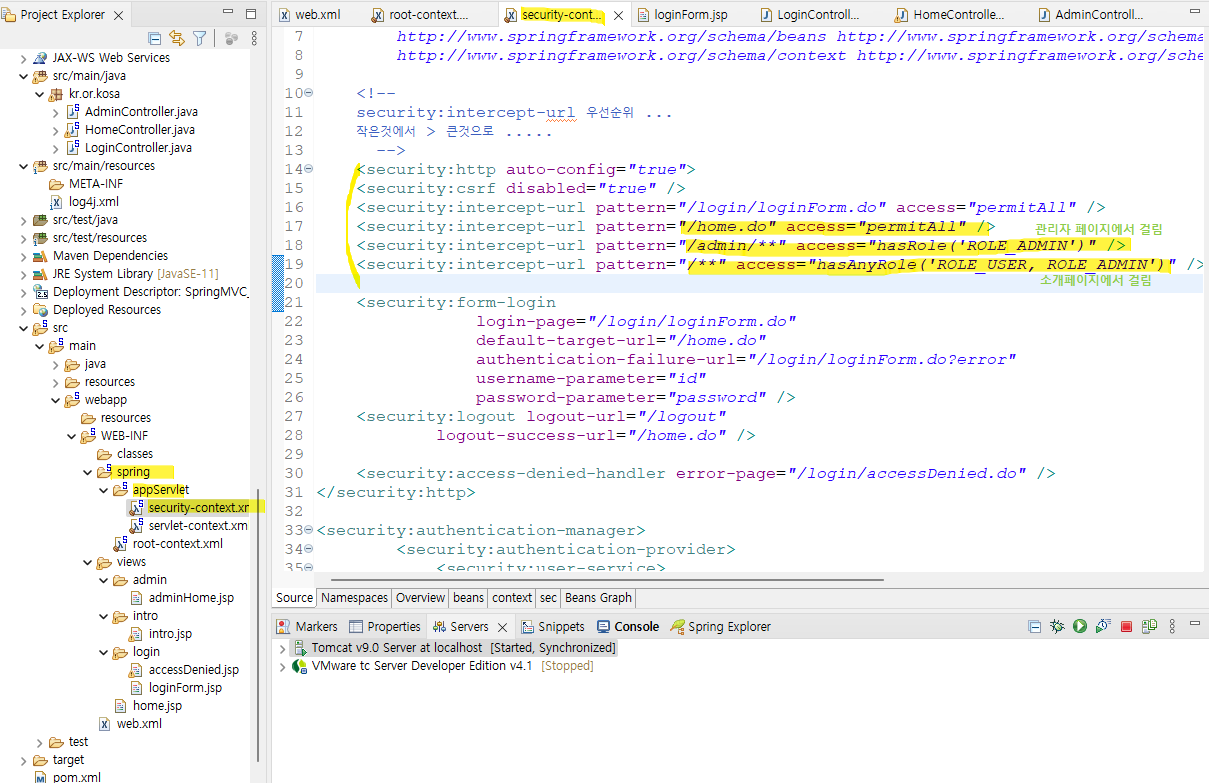Screen dimensions: 1209x783
Task: Open the sec editor page tab
Action: coord(548,597)
